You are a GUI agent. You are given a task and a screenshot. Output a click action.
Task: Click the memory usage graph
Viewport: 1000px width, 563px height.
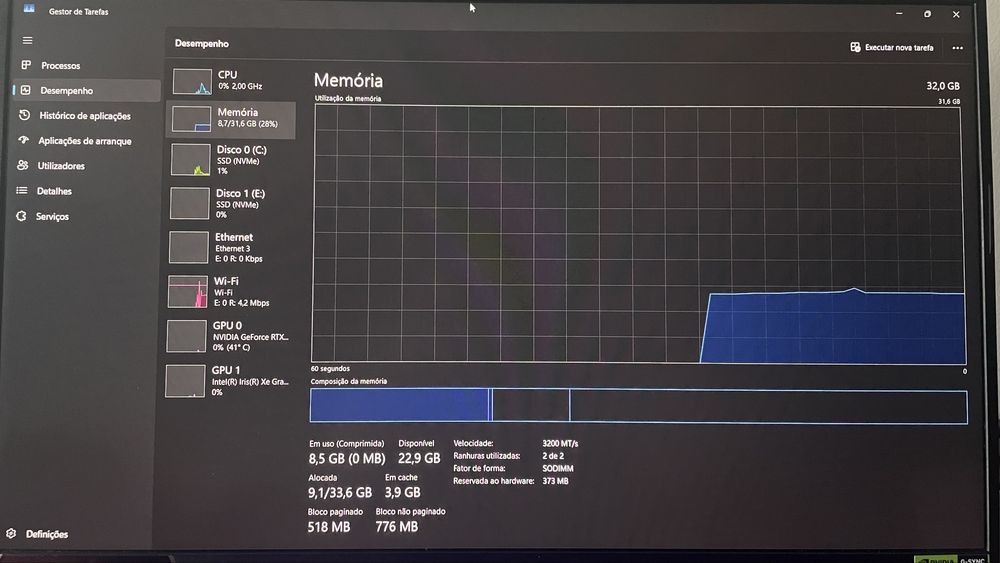(638, 234)
